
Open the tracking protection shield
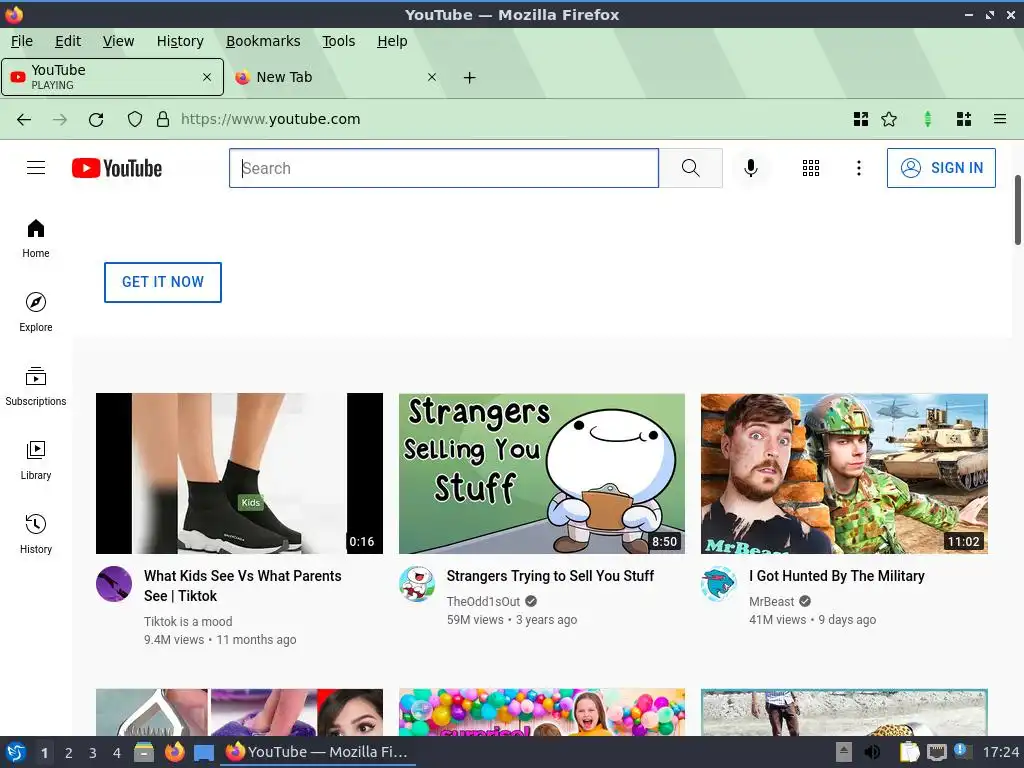135,119
